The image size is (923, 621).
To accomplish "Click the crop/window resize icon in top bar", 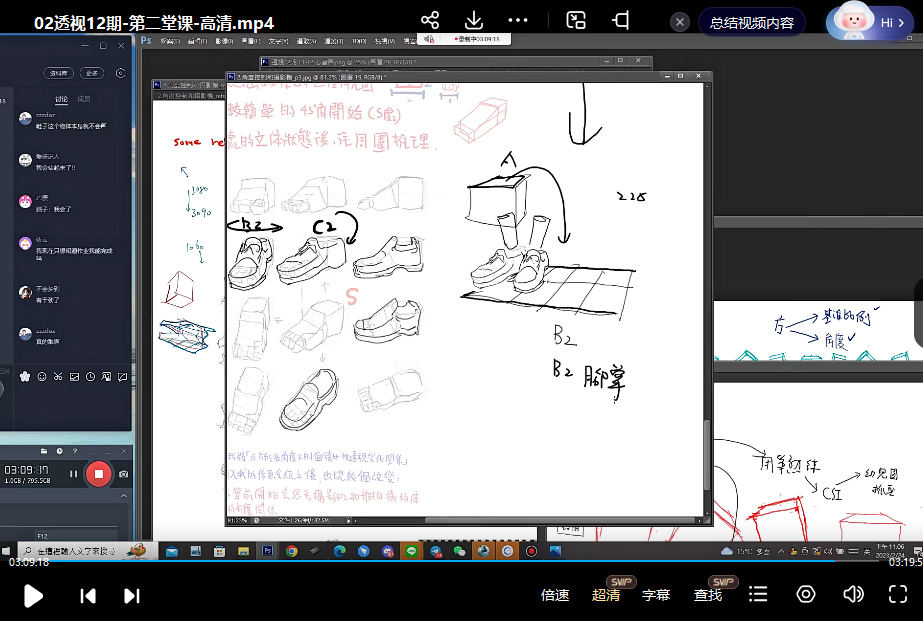I will click(x=621, y=21).
